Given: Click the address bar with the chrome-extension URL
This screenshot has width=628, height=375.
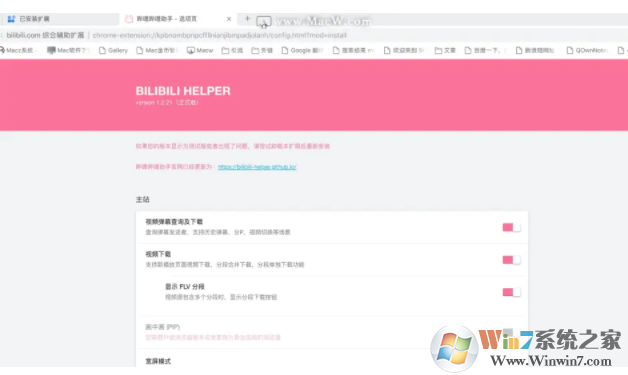Looking at the screenshot, I should pos(219,35).
